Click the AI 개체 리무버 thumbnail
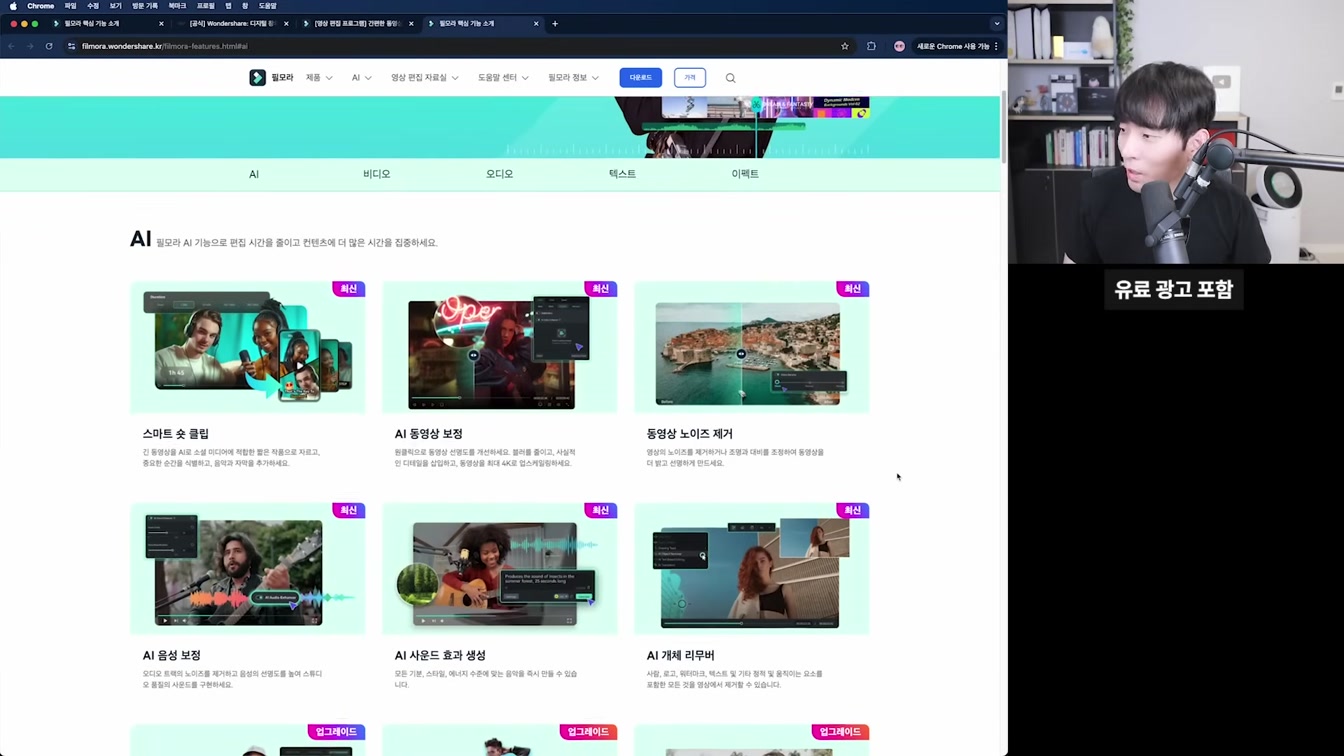 752,569
